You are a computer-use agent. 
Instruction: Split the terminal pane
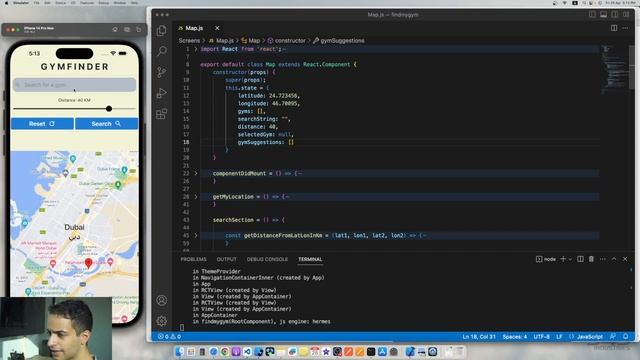pyautogui.click(x=580, y=259)
